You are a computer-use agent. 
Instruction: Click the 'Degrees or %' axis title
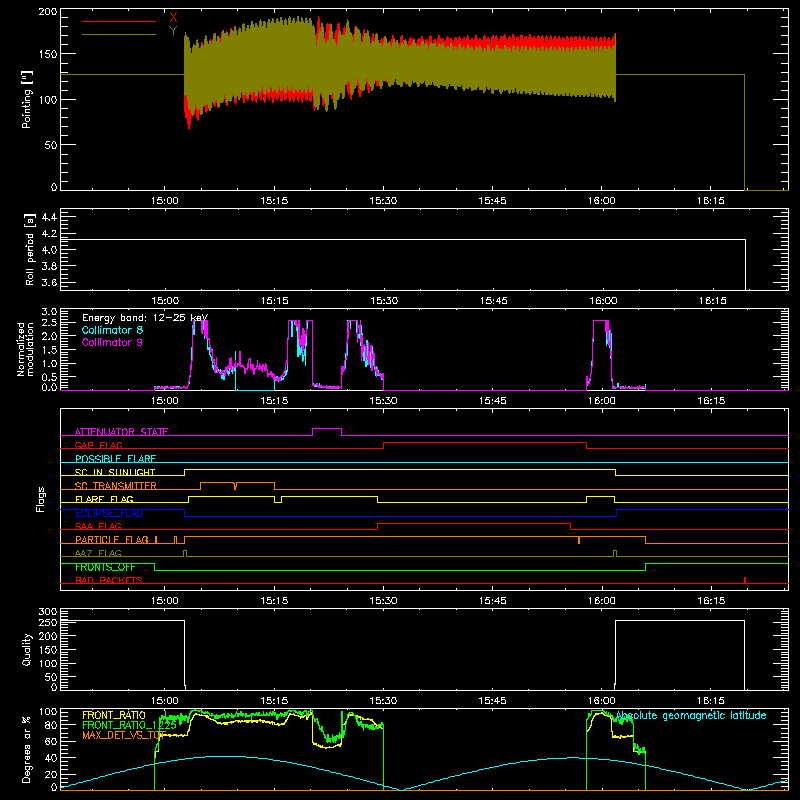tap(27, 749)
